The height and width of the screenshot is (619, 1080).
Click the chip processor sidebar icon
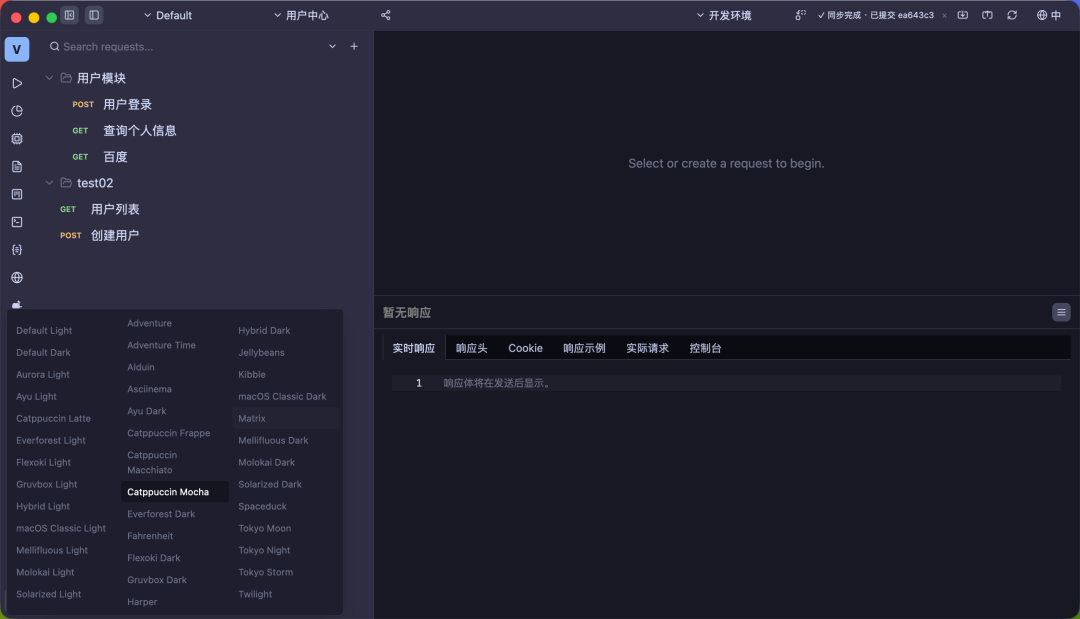click(17, 138)
